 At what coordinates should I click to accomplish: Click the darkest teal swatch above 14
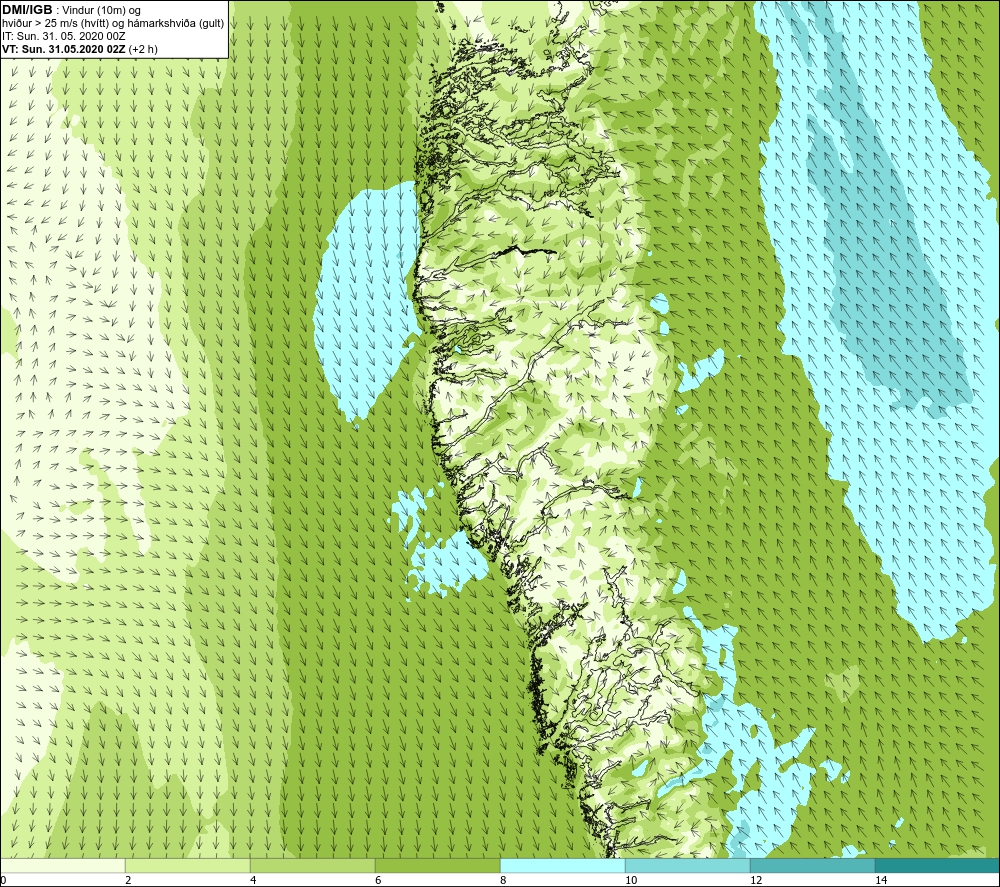937,866
